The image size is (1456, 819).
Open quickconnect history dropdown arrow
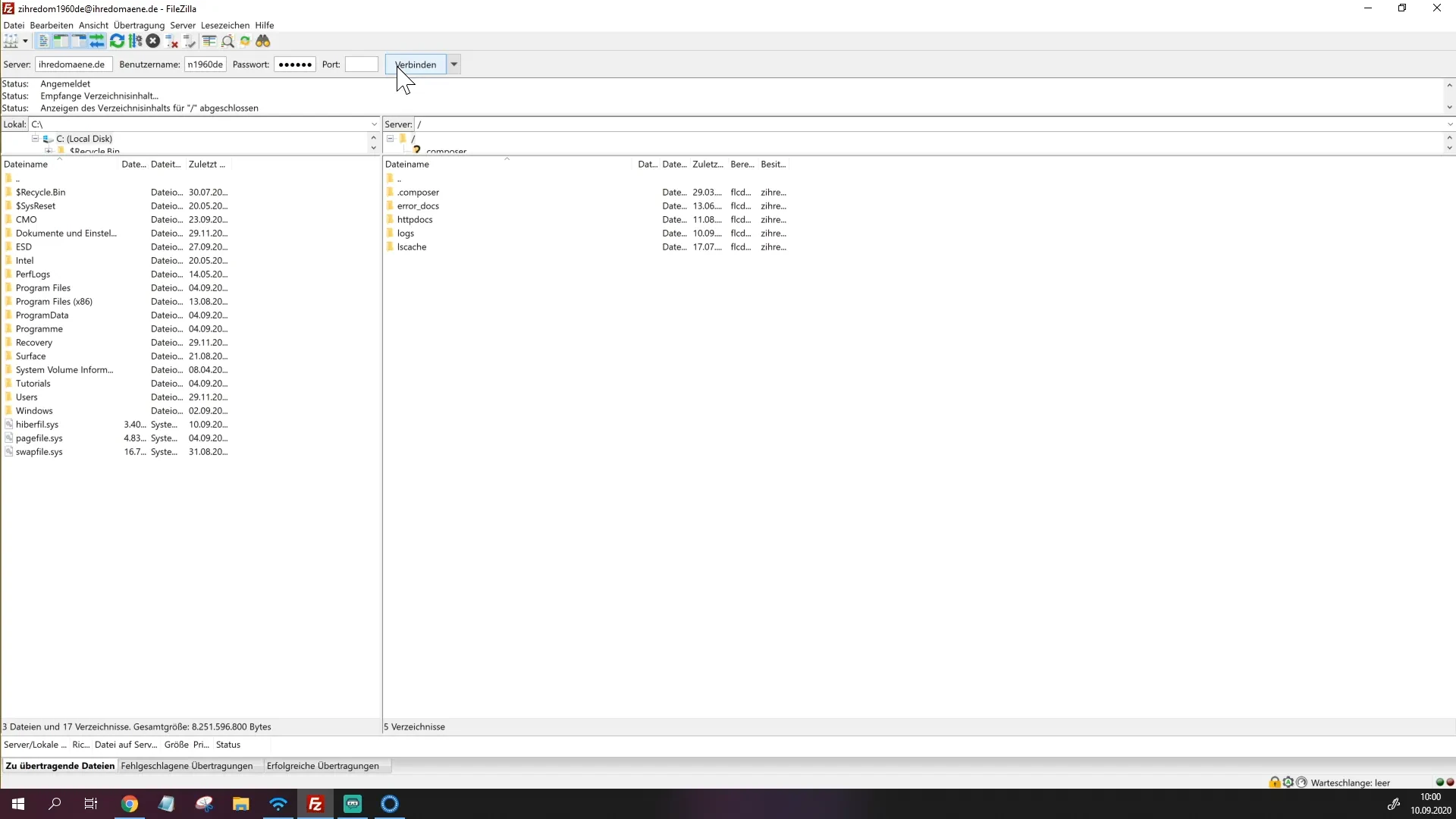[454, 64]
